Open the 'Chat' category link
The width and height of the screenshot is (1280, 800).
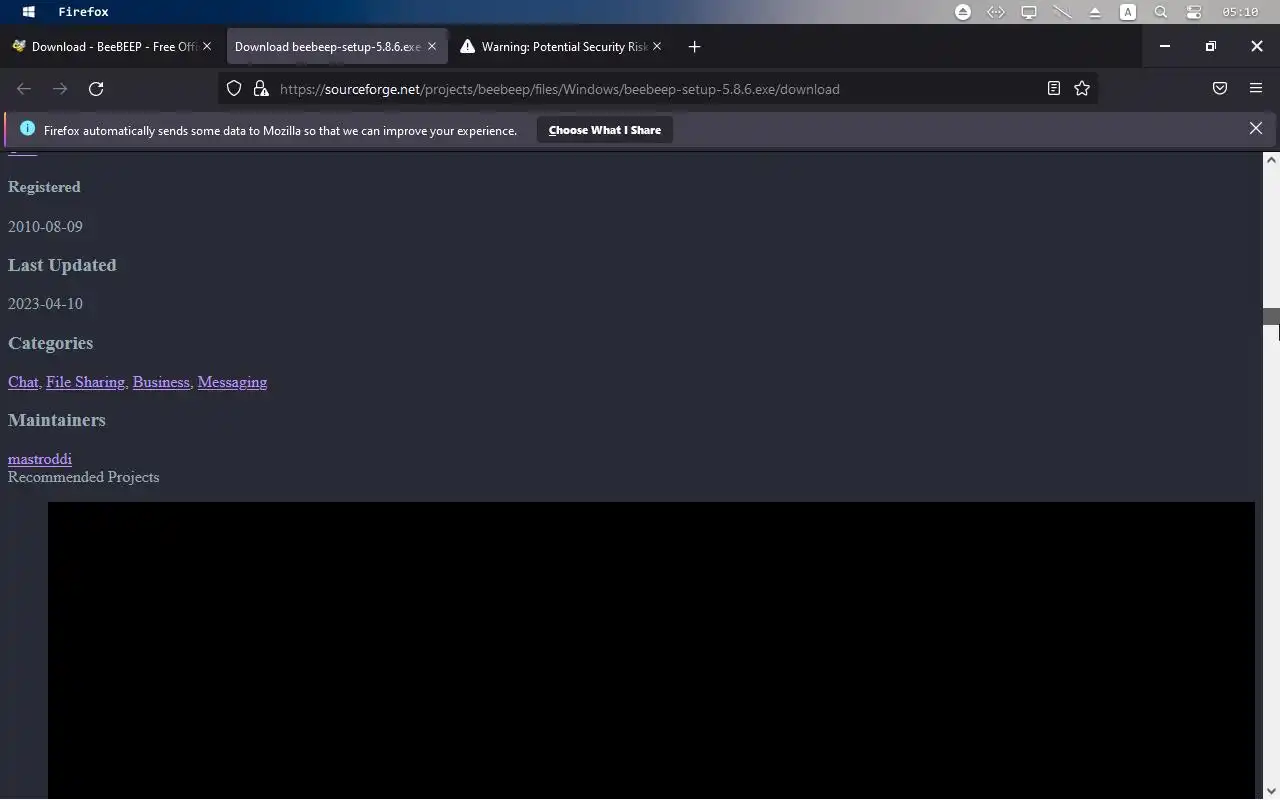coord(23,382)
